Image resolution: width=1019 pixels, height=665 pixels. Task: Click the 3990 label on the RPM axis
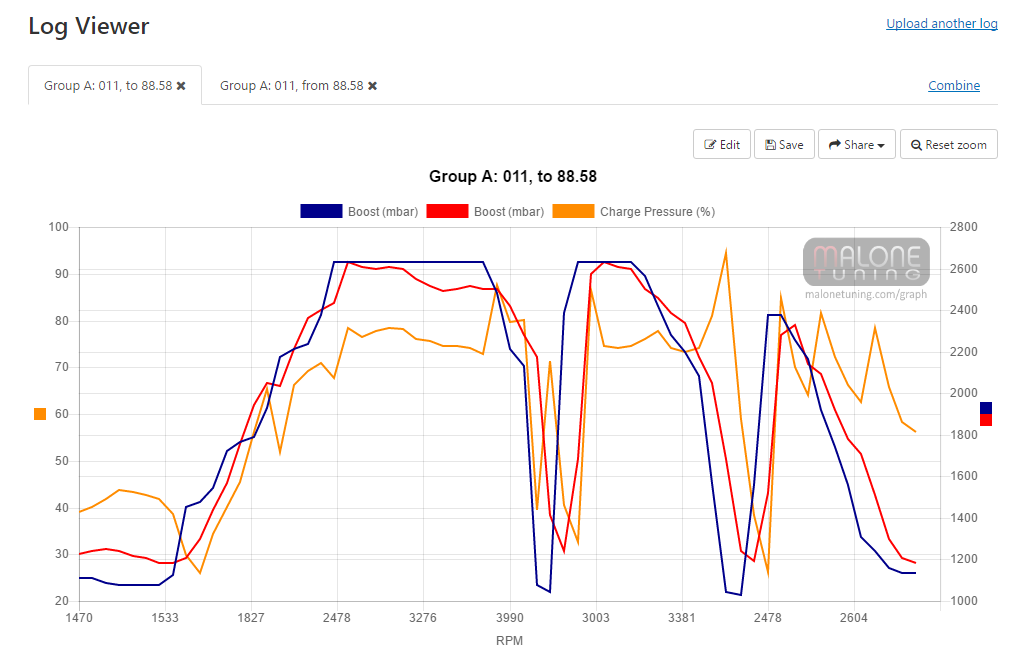point(510,618)
